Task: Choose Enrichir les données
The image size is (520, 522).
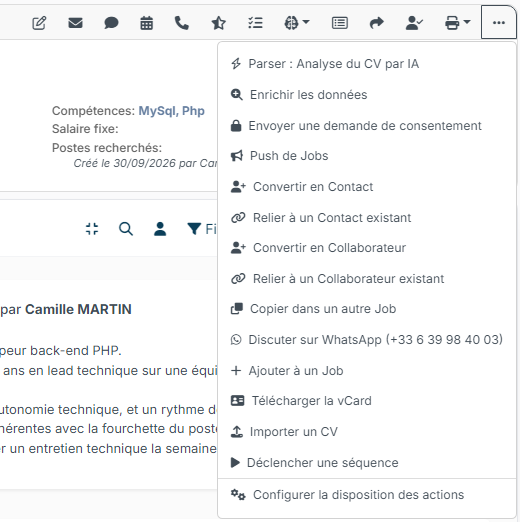Action: pos(367,95)
